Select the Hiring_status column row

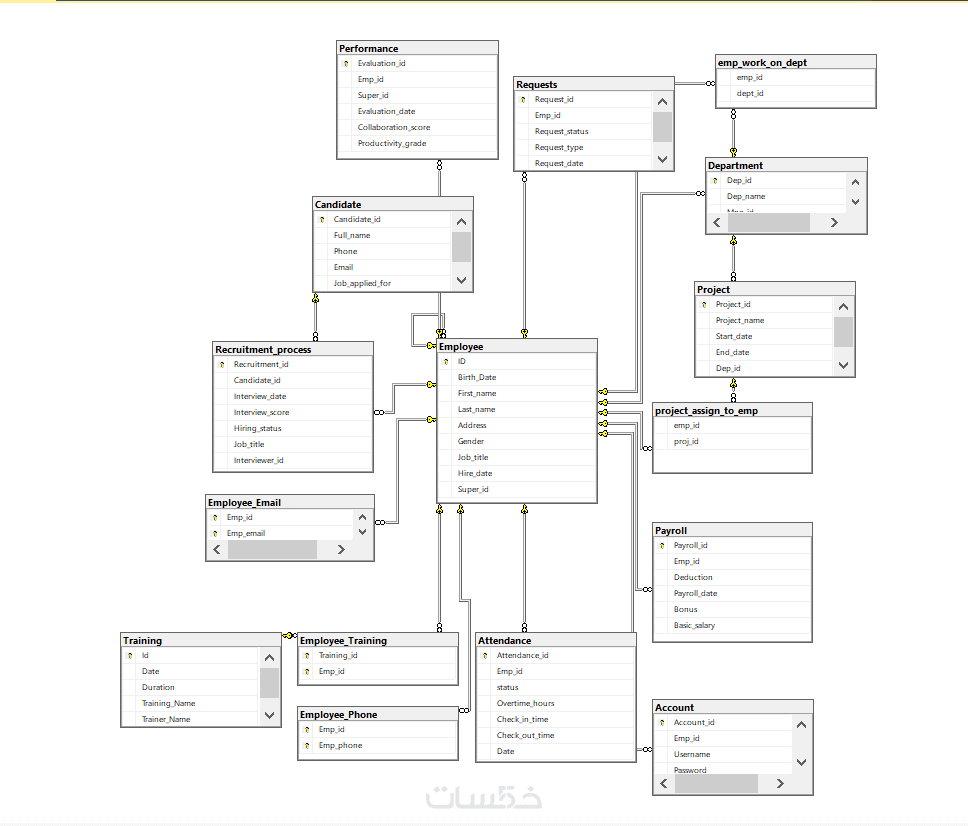(x=293, y=428)
